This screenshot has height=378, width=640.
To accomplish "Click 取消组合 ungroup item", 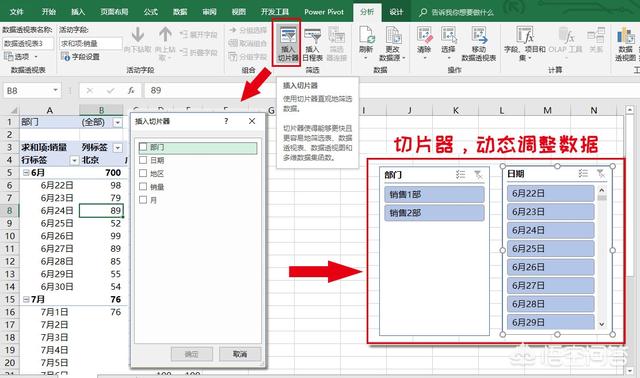I will 248,43.
